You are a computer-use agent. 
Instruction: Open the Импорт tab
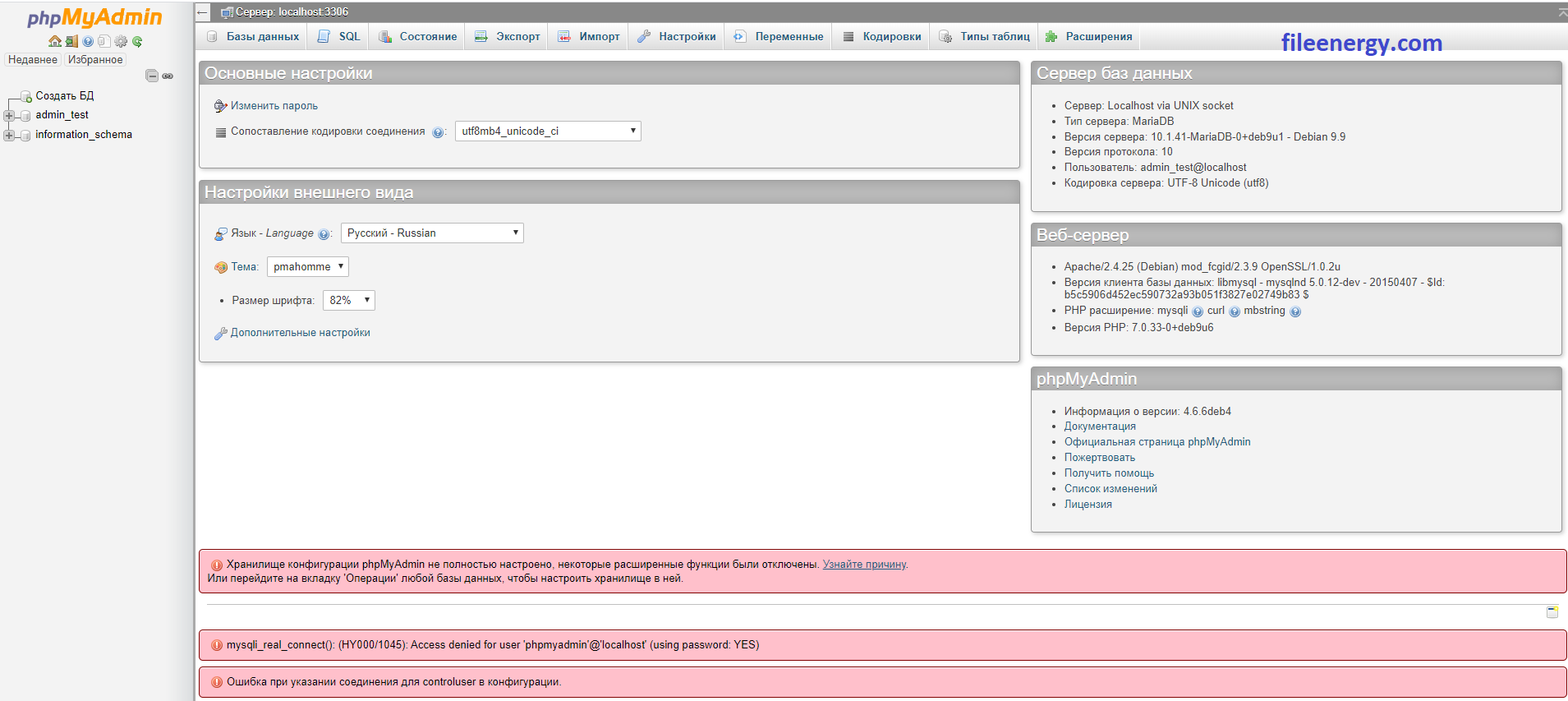pyautogui.click(x=589, y=37)
